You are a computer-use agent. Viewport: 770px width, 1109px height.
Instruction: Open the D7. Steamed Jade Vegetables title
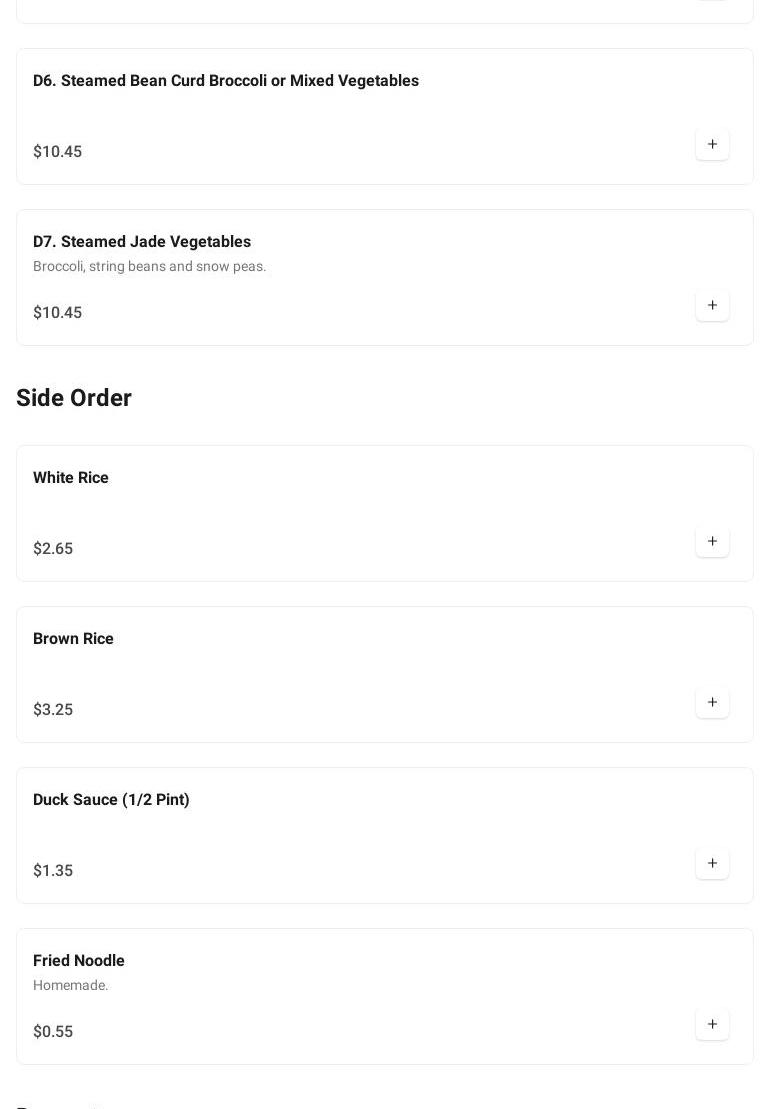(x=142, y=242)
